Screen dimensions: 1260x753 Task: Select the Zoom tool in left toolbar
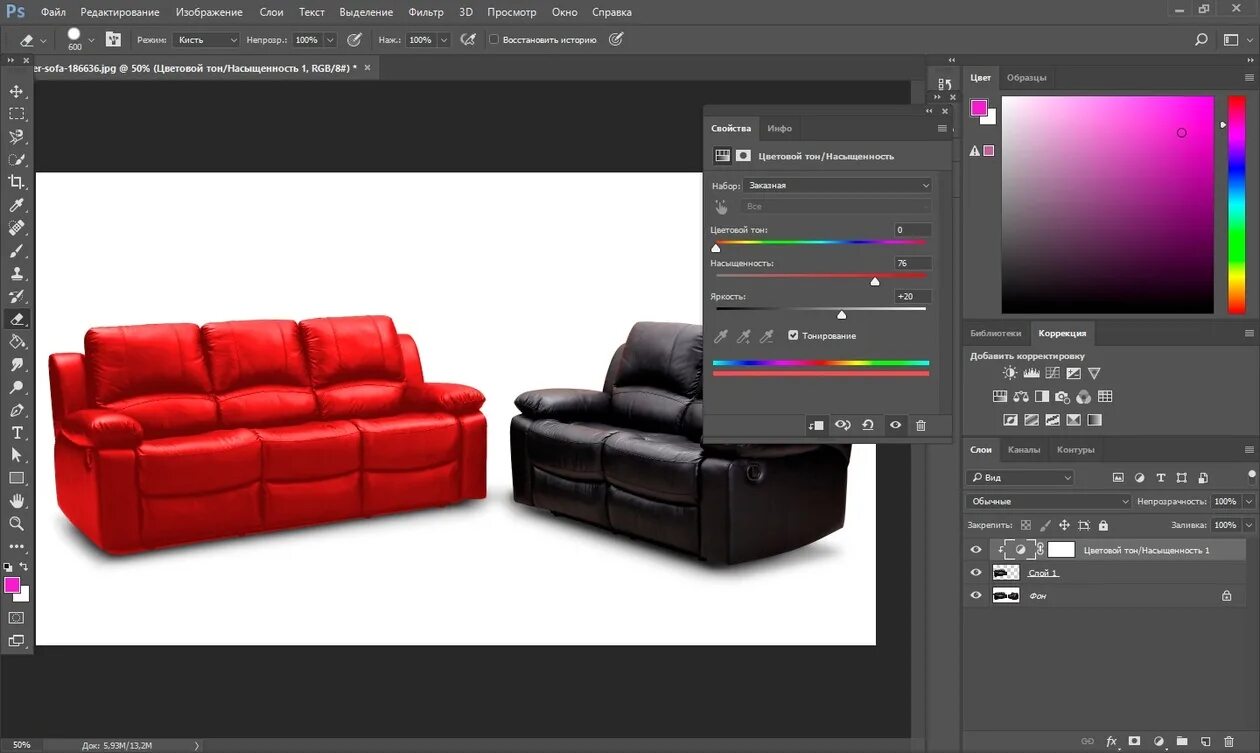pos(16,524)
